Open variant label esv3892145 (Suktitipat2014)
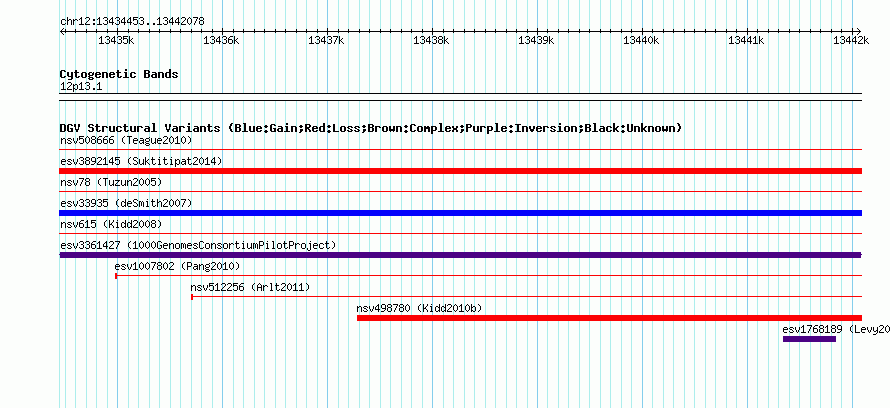This screenshot has height=408, width=890. pos(141,161)
